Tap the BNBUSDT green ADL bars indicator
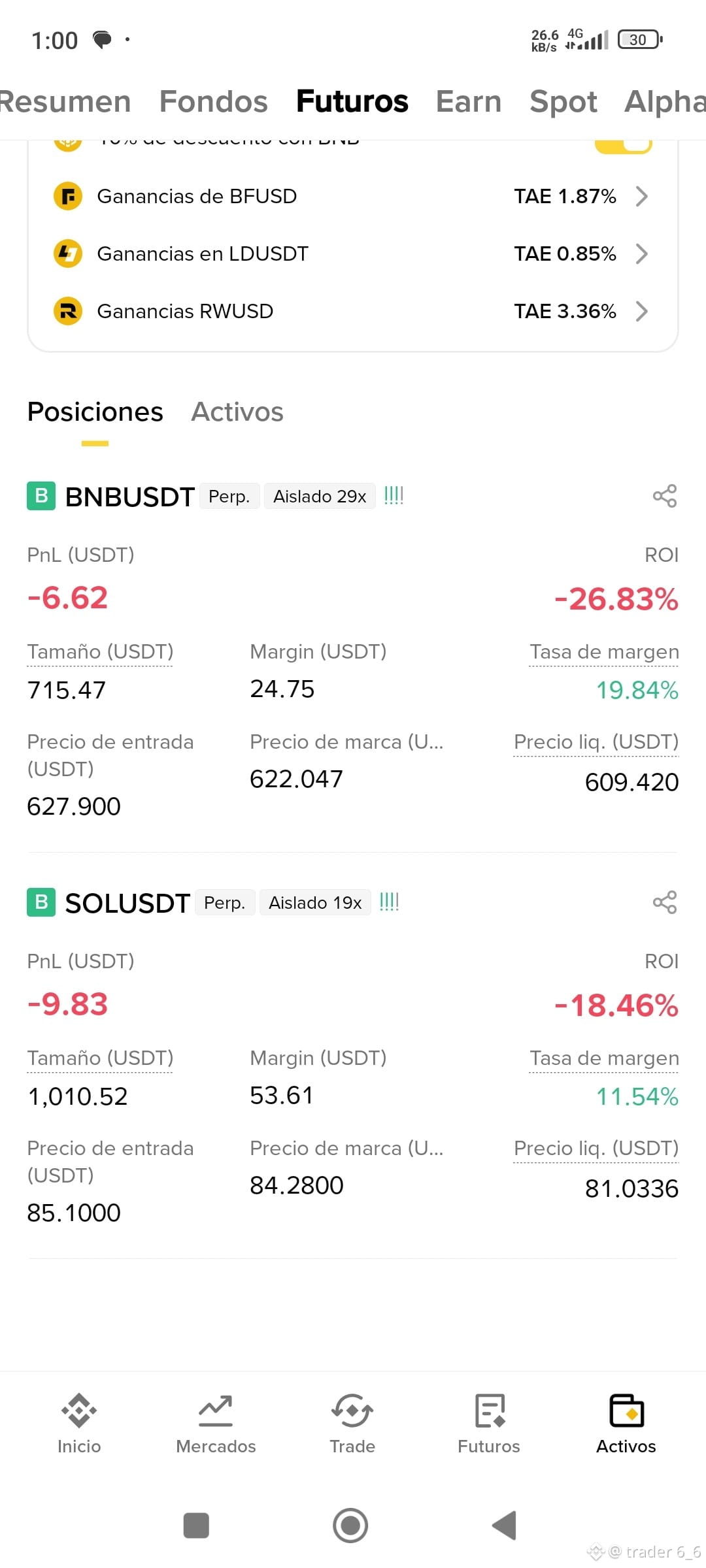The image size is (706, 1568). 394,495
